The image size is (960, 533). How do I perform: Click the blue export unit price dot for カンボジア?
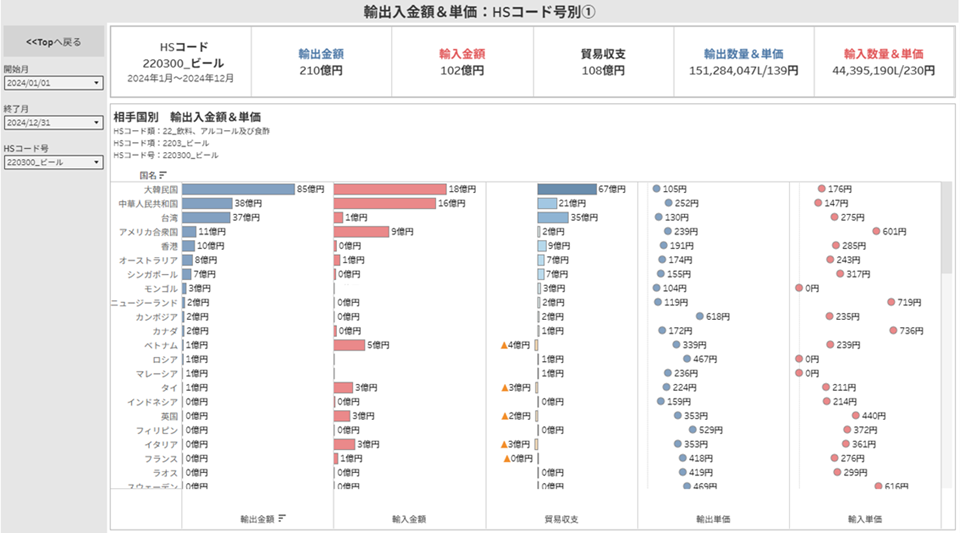point(699,316)
